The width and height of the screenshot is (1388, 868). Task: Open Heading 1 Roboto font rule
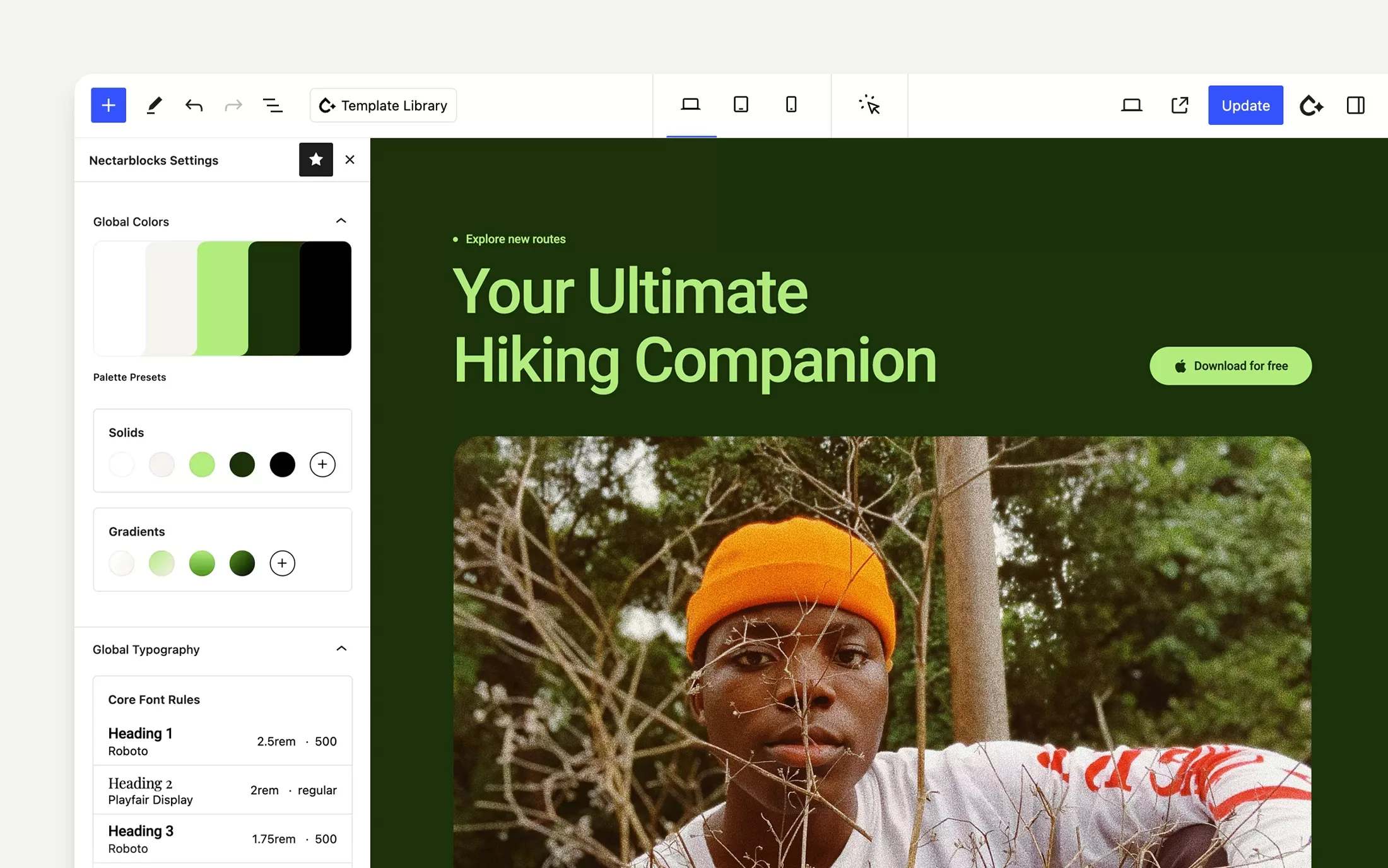(x=223, y=741)
